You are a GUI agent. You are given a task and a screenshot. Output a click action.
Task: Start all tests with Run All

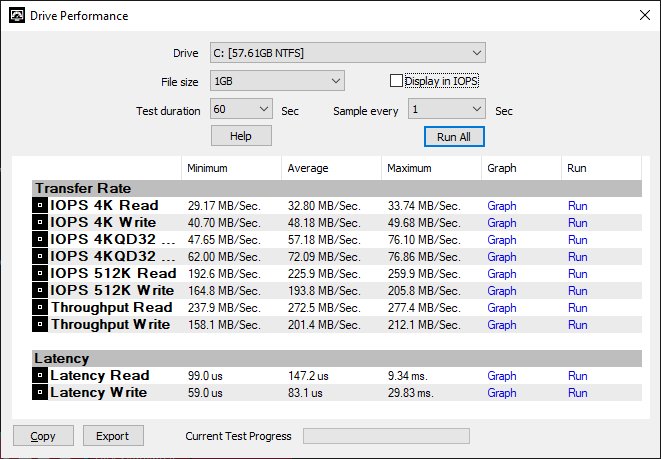coord(454,137)
